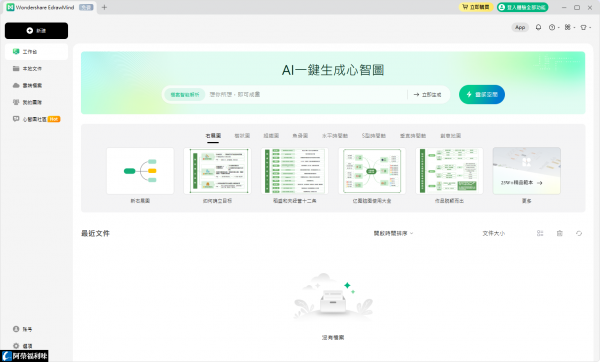Viewport: 600px width, 362px height.
Task: Click the blank new right map caption
Action: 140,201
